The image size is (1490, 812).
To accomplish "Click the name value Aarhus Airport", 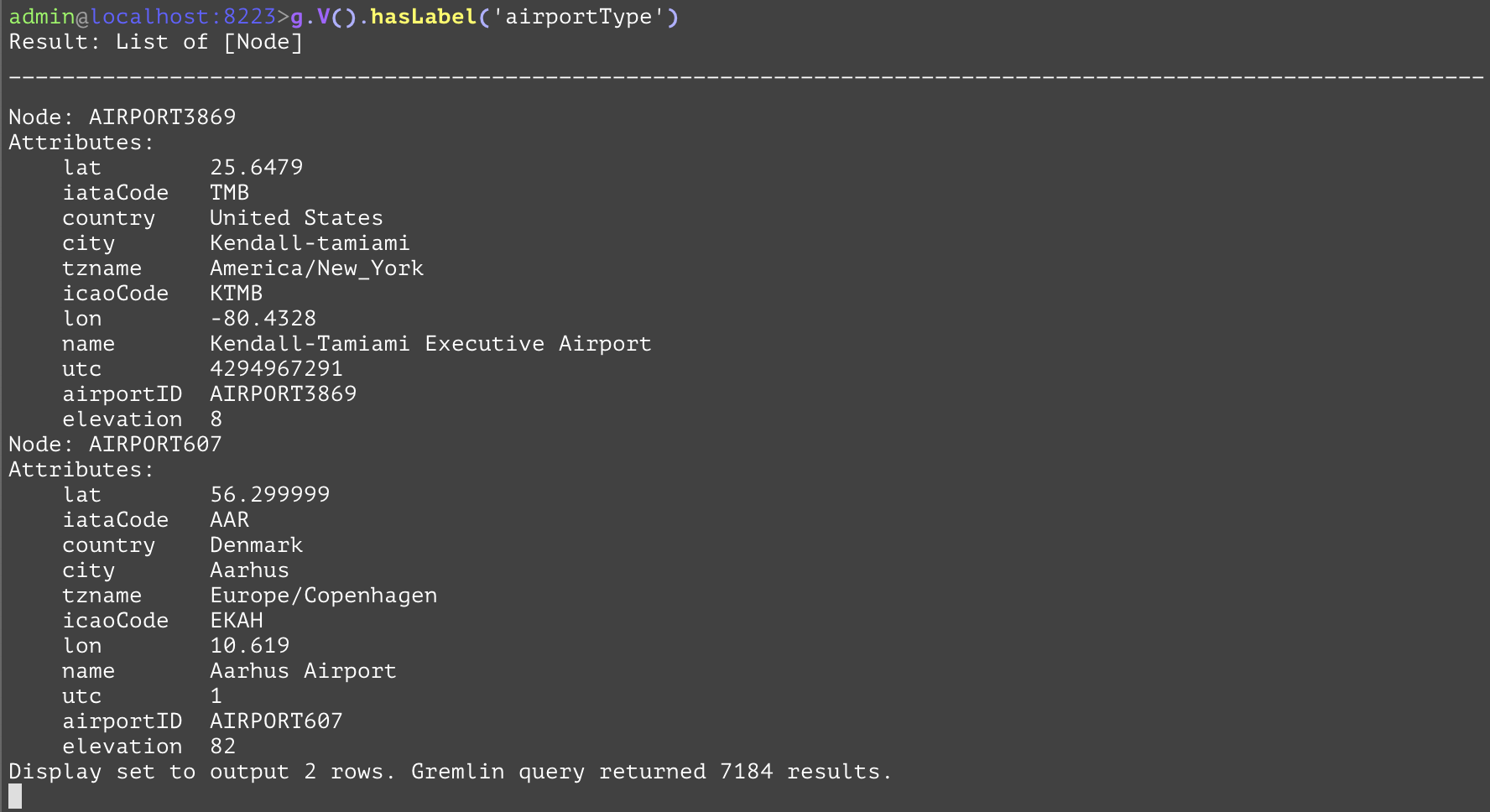I will coord(303,670).
